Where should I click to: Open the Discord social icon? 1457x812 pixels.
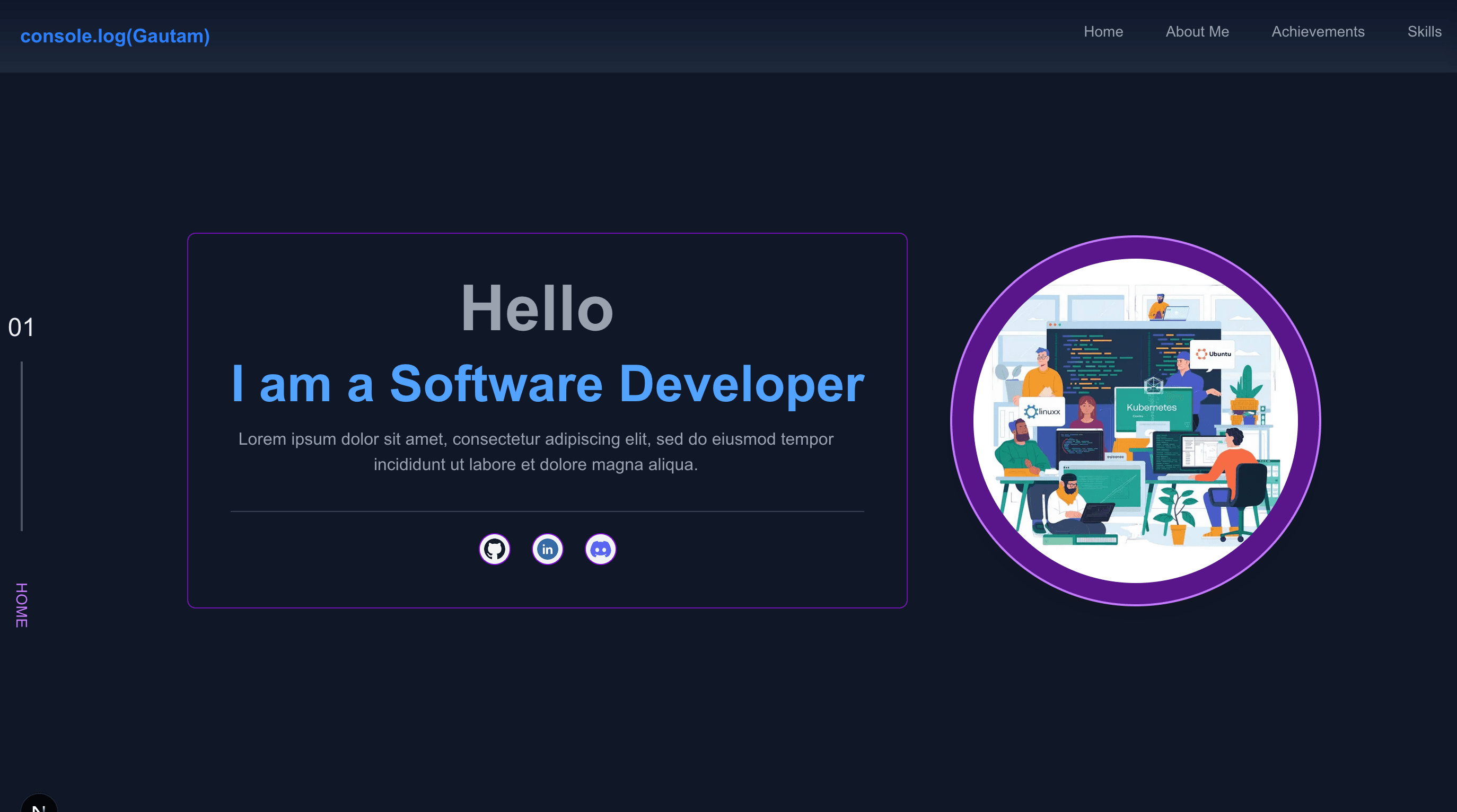[600, 549]
